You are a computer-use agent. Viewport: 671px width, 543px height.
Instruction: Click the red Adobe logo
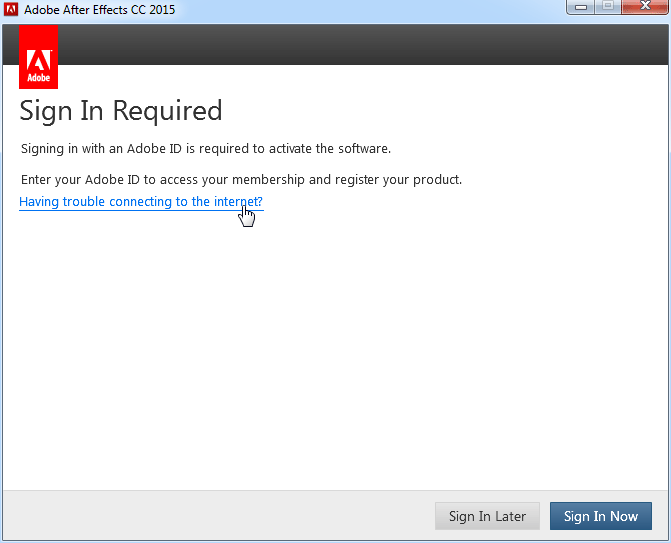[x=39, y=56]
